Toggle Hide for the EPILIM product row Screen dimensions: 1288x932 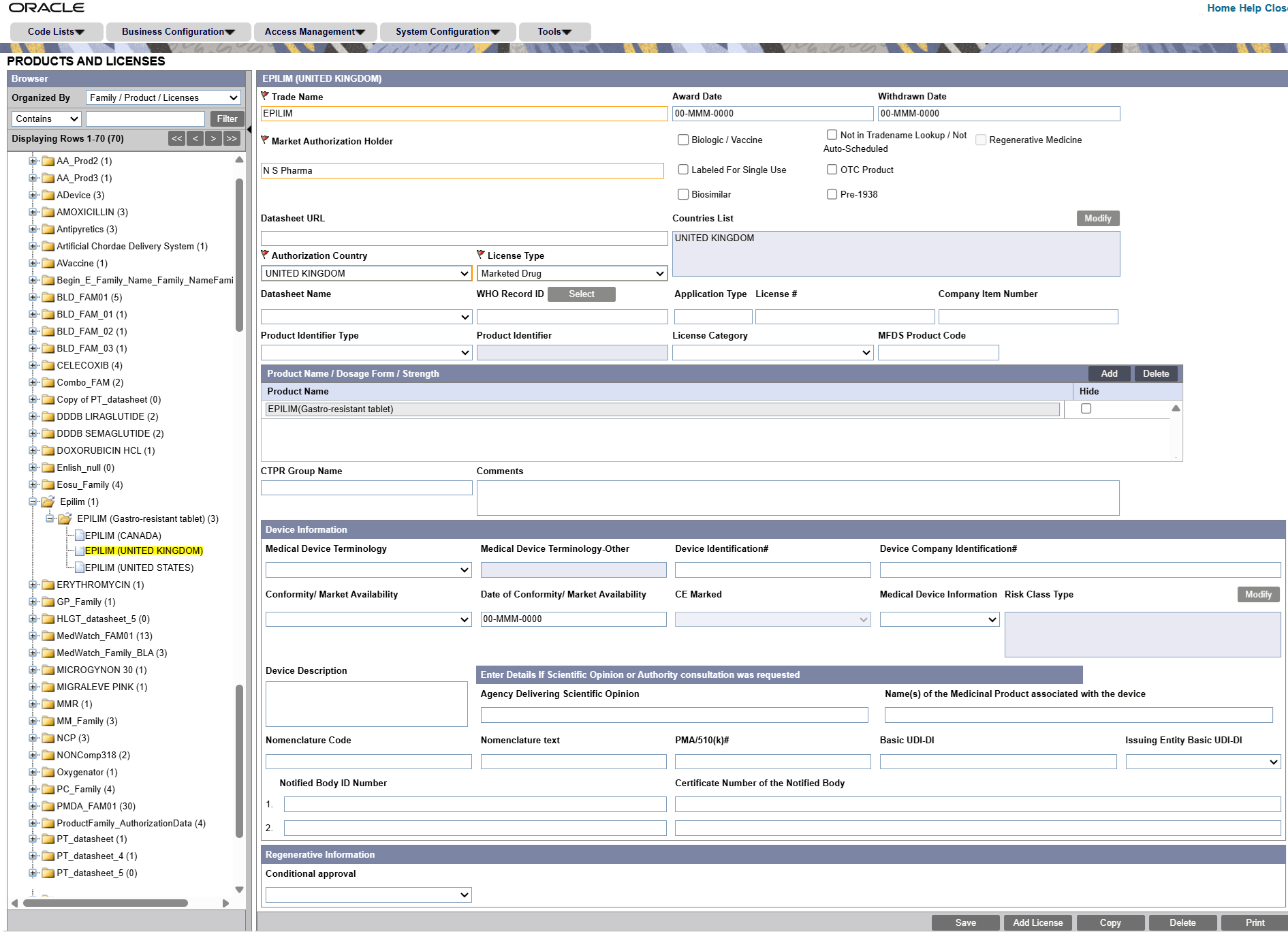click(x=1086, y=408)
